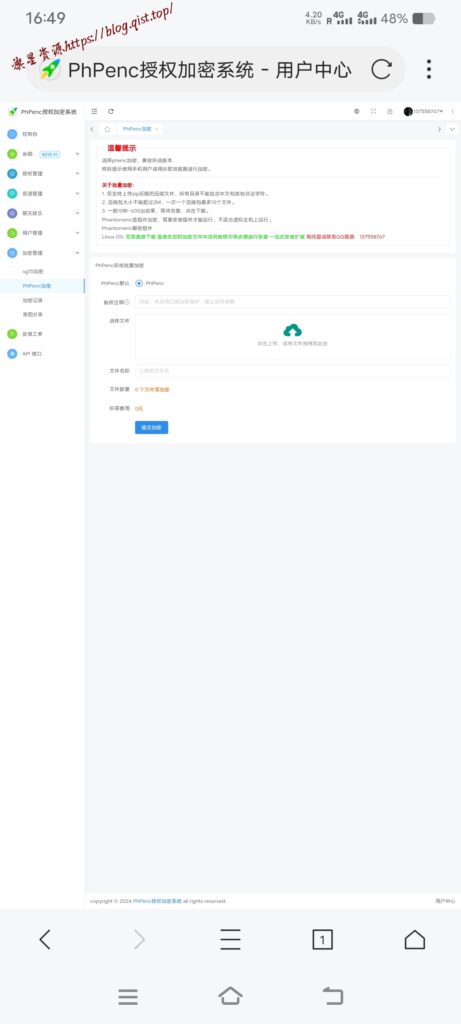Expand the 资源管理 menu chevron

[x=77, y=193]
